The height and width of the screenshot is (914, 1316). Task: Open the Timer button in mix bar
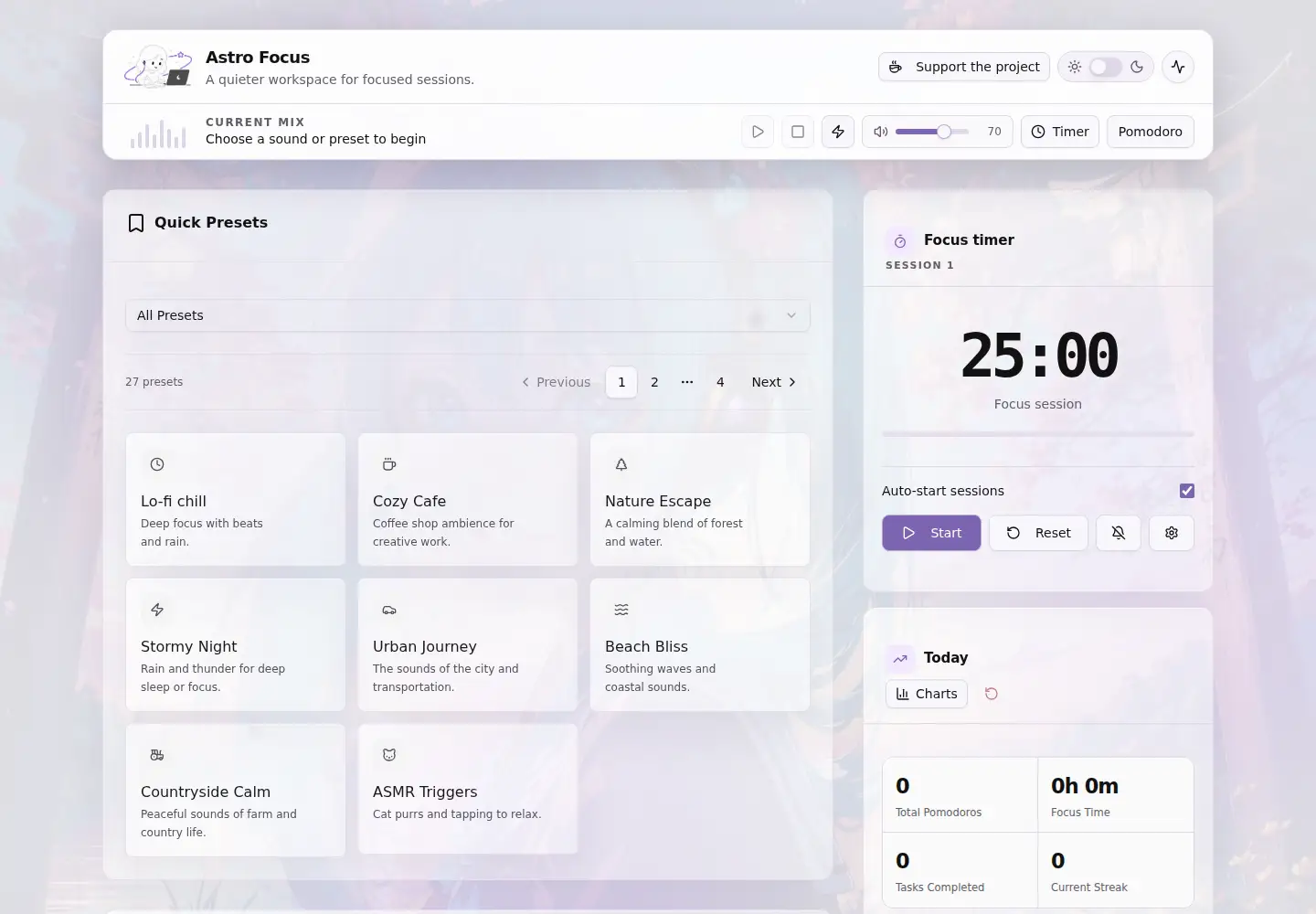coord(1060,132)
